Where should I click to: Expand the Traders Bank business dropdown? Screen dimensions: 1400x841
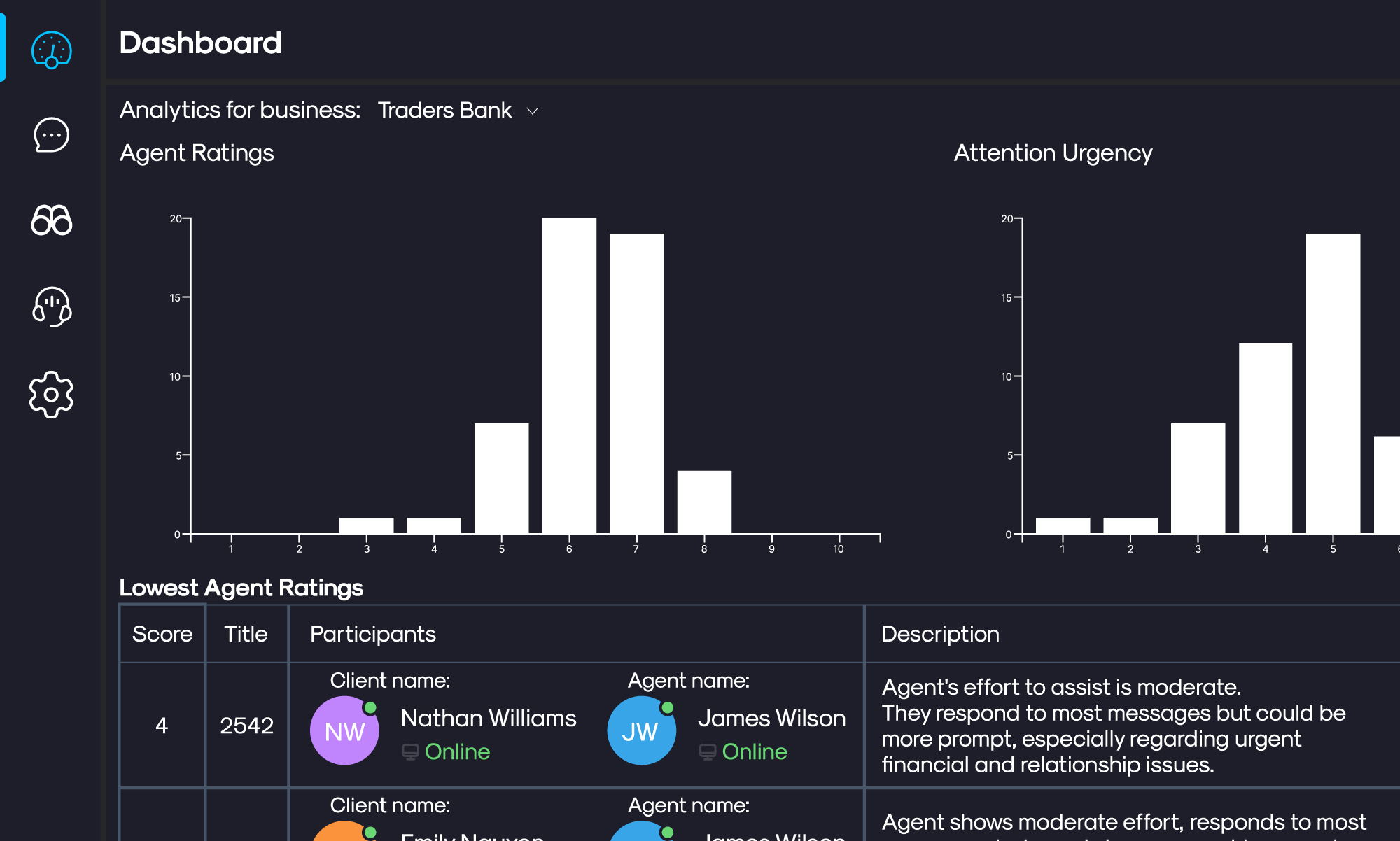[534, 110]
